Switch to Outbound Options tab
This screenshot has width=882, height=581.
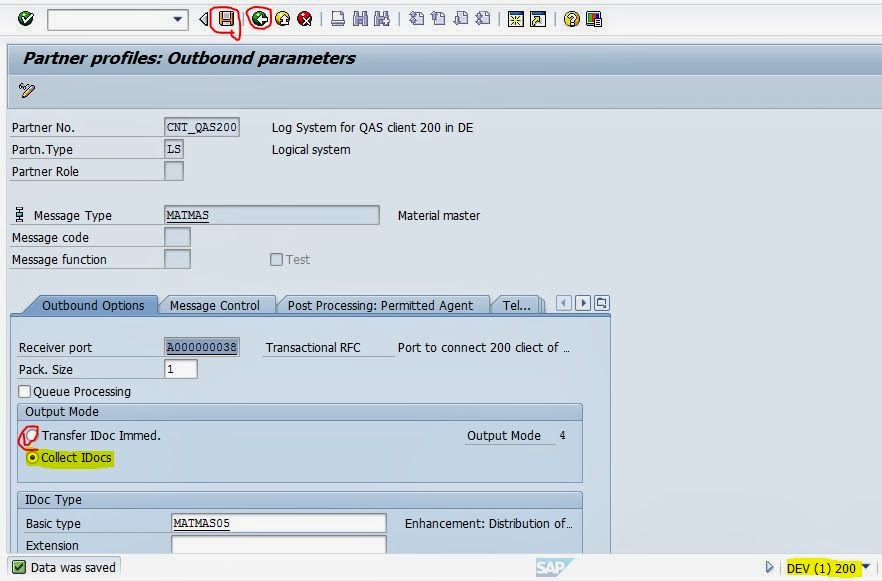click(93, 305)
